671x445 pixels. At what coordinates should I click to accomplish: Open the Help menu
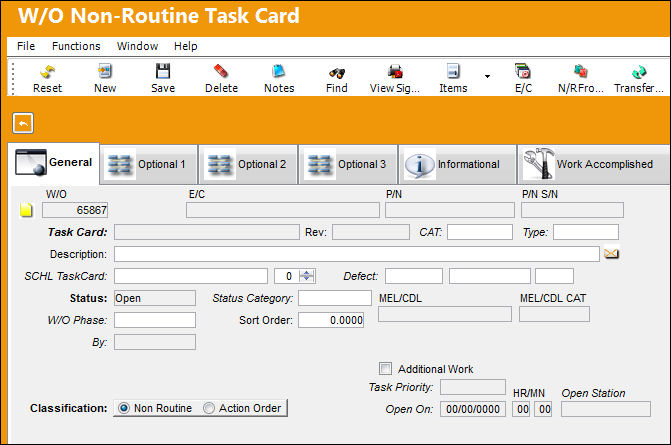[x=185, y=46]
